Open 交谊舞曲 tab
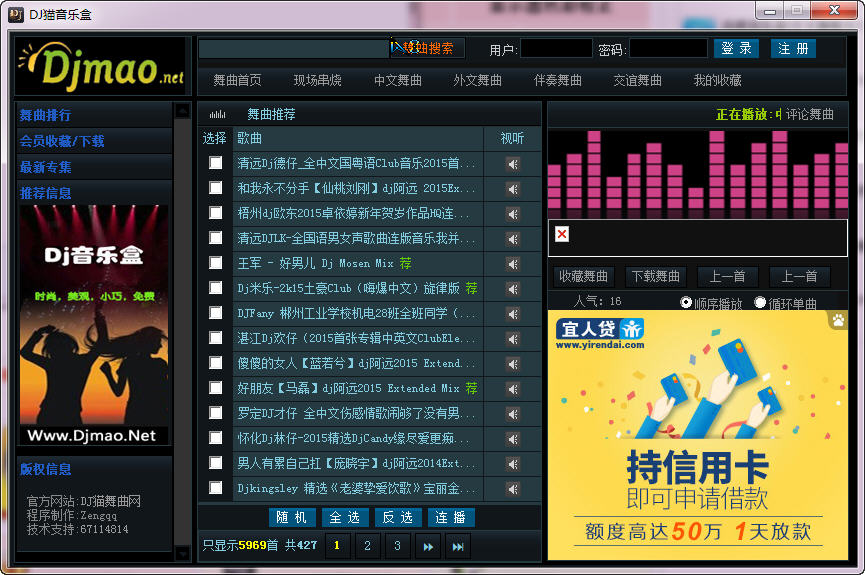Viewport: 865px width, 575px height. coord(638,81)
